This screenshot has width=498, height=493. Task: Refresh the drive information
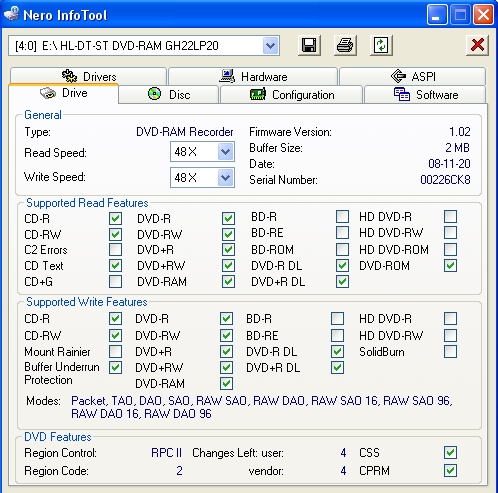tap(381, 45)
